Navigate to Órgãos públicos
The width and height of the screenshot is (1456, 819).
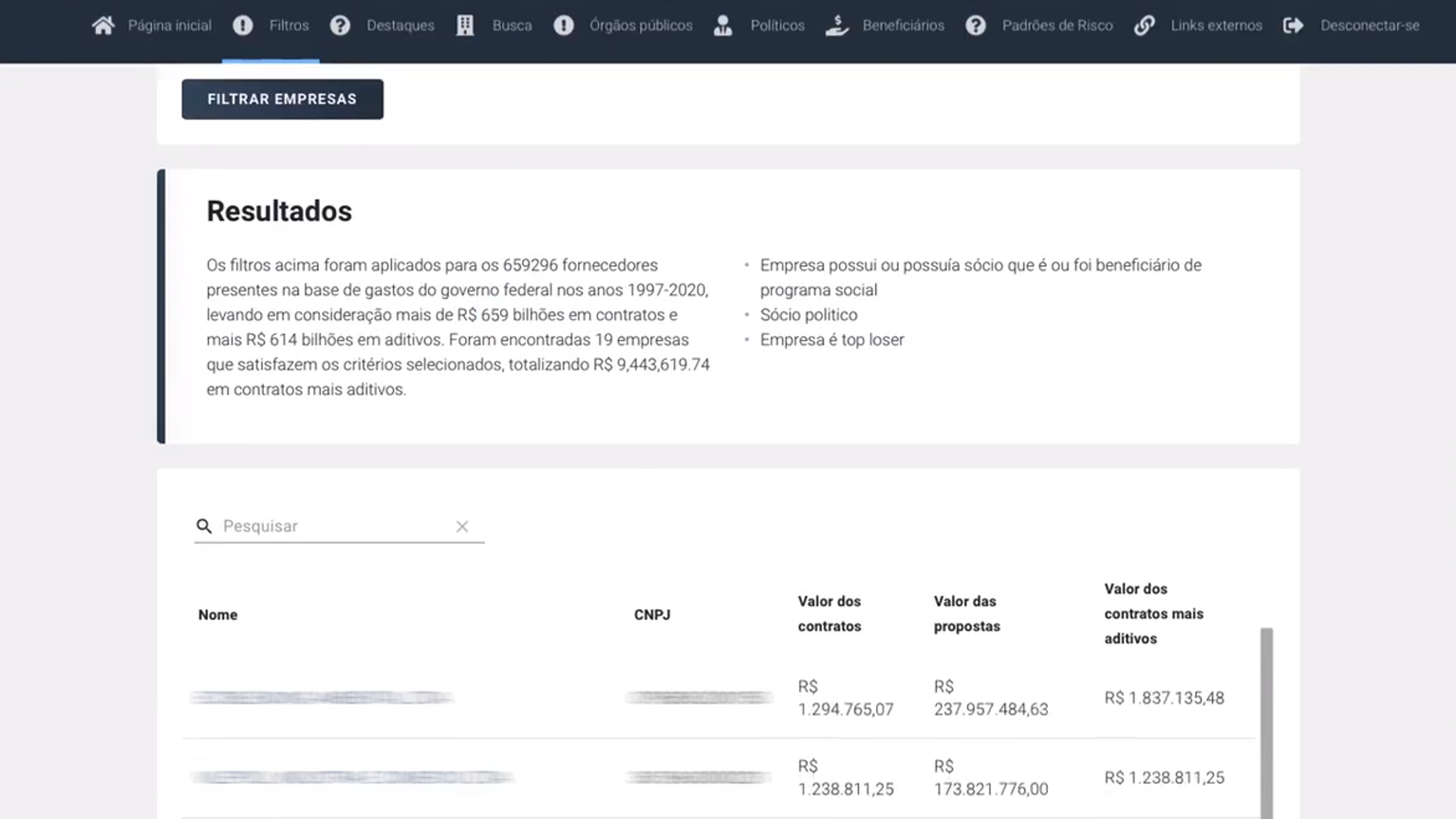click(641, 26)
